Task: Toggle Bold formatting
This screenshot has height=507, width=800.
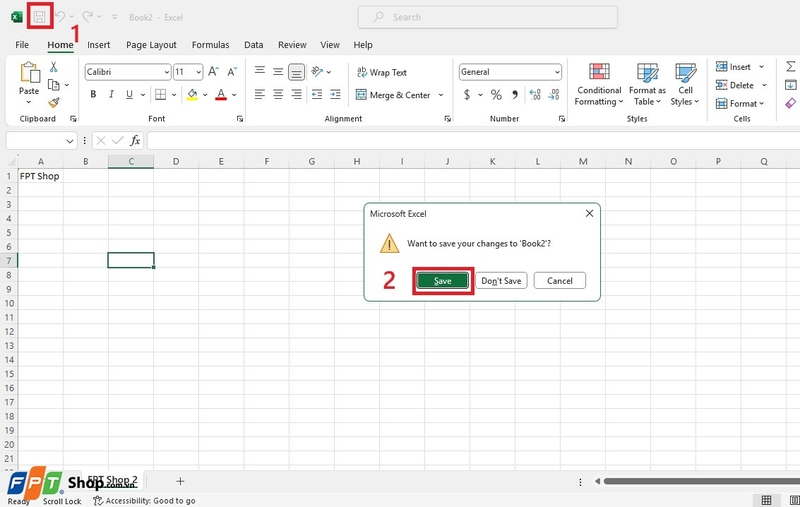Action: point(93,94)
